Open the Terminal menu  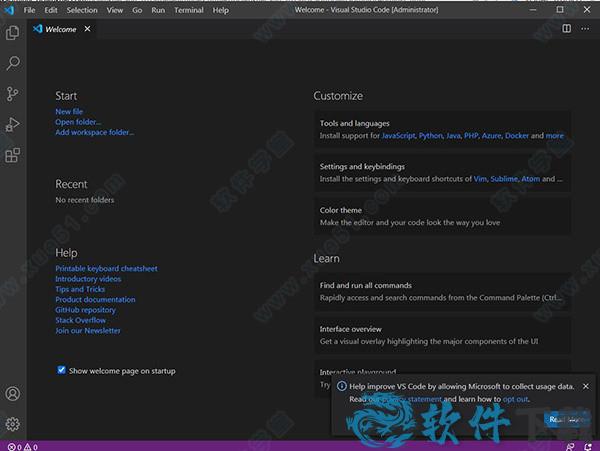[189, 10]
